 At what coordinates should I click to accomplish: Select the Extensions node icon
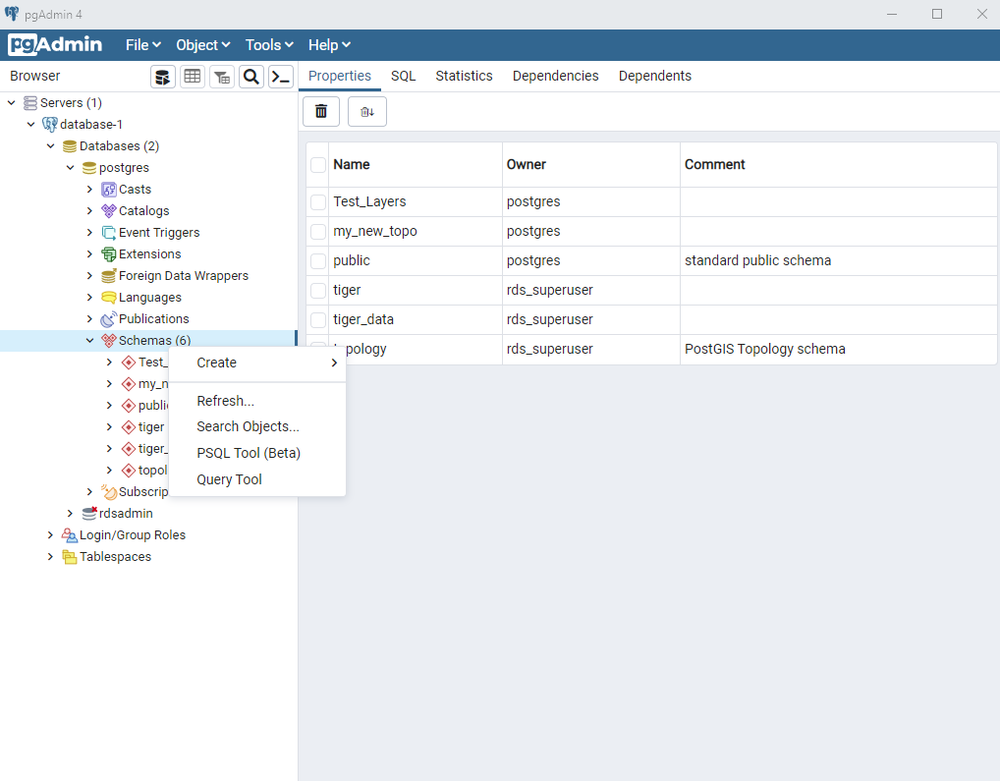(x=109, y=254)
